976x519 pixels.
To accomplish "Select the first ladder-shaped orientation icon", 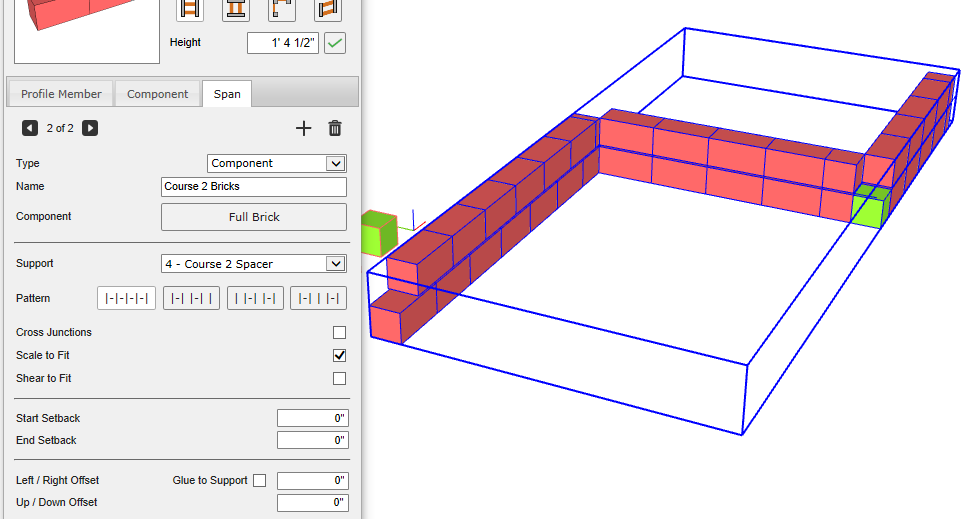I will click(190, 9).
